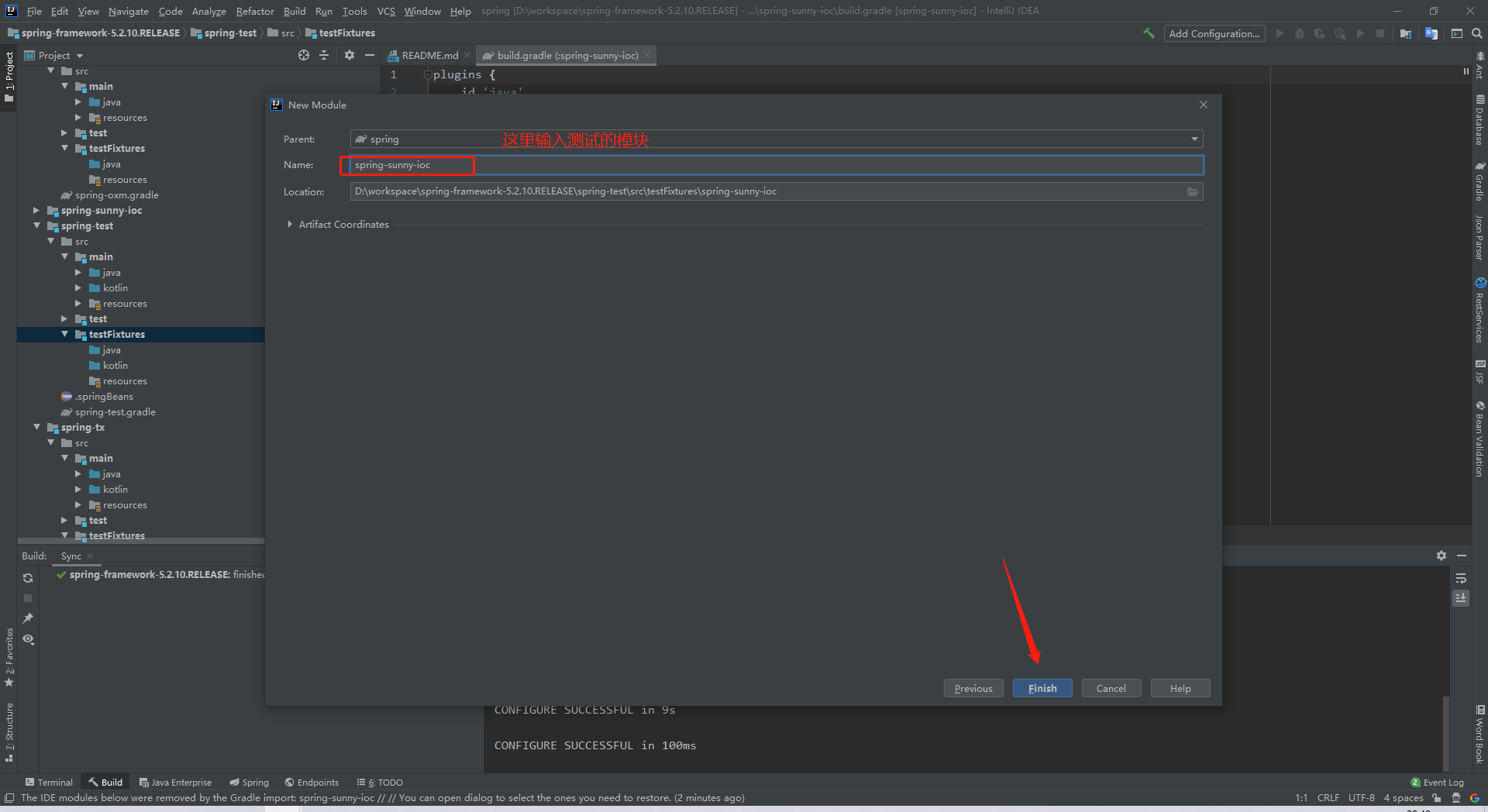
Task: Click collapse all icon in Project panel
Action: point(324,55)
